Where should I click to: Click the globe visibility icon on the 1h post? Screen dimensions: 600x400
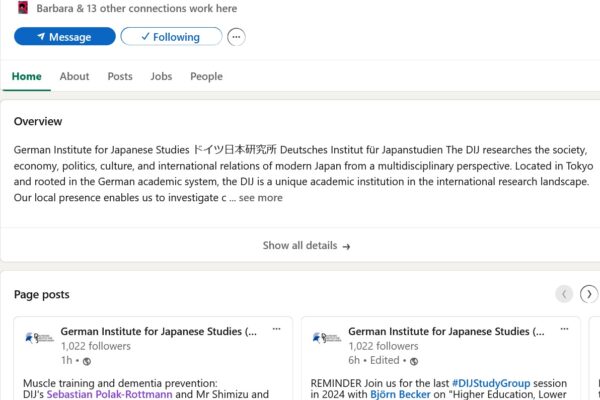[x=87, y=361]
